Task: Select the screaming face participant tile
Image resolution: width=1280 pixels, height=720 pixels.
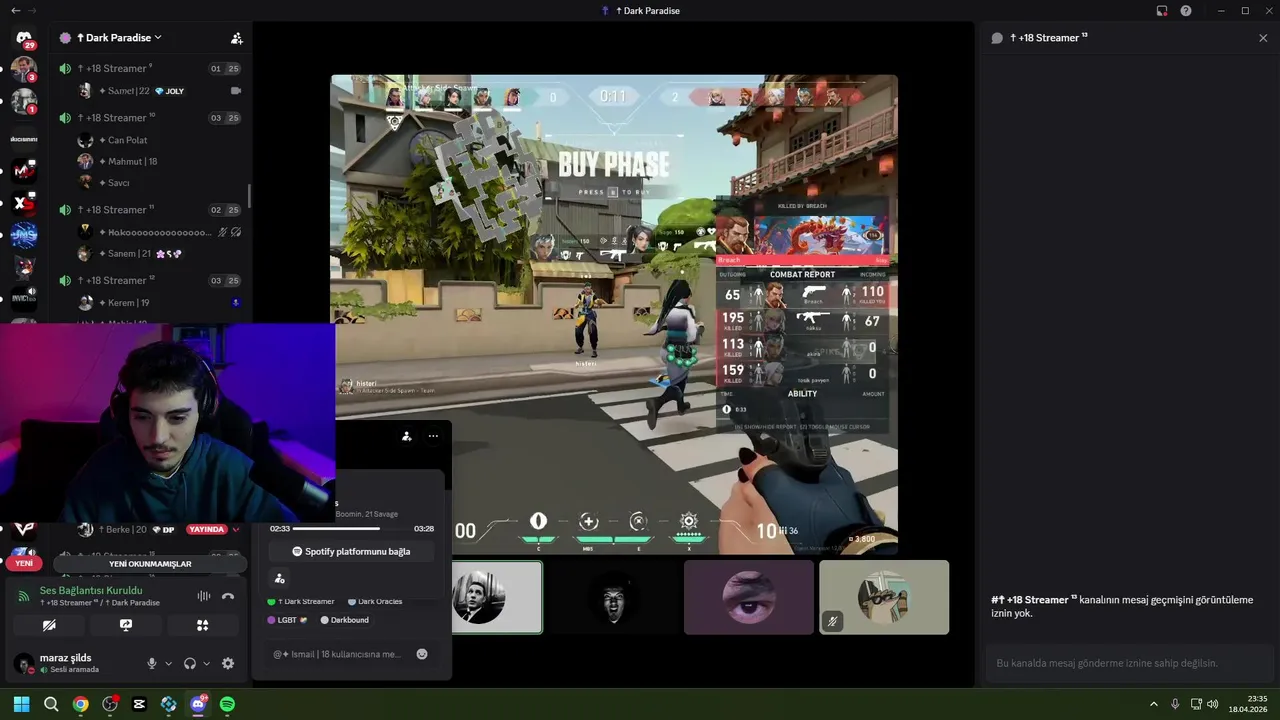Action: (613, 597)
